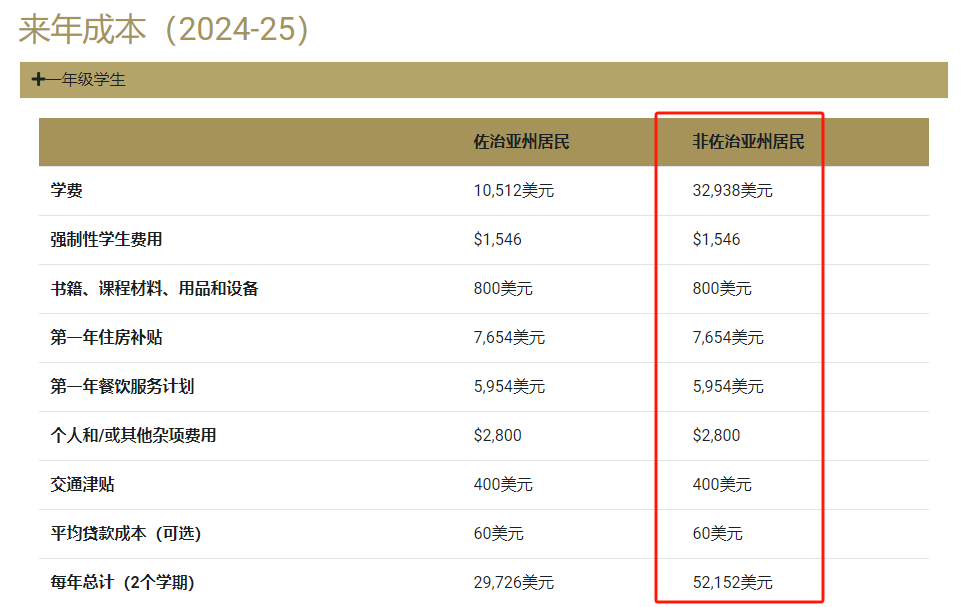Click the 学费 row label
The image size is (964, 607).
tap(66, 189)
